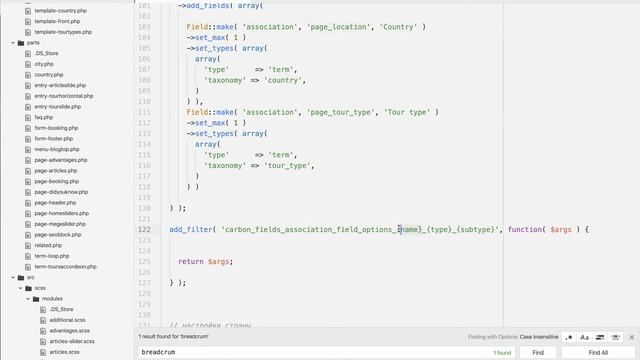
Task: Click line number 125 in the gutter
Action: coord(144,261)
